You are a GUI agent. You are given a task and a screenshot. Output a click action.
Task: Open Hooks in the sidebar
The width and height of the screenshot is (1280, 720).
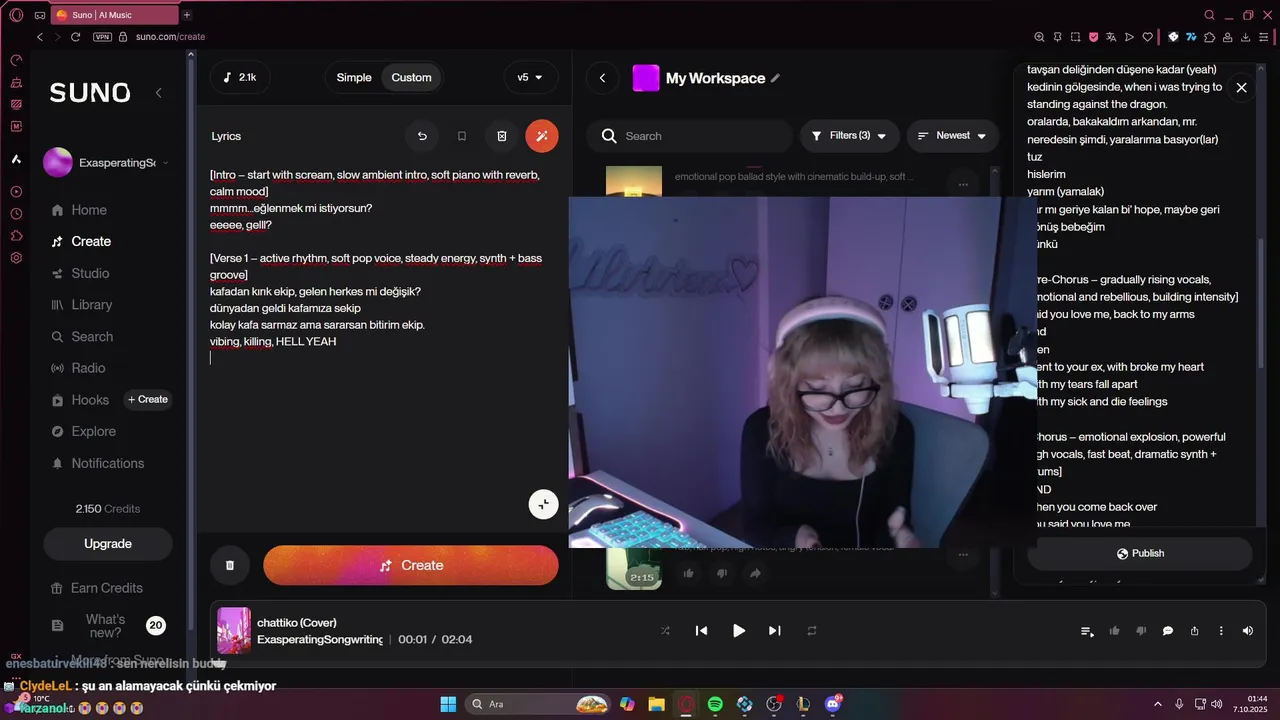coord(80,400)
